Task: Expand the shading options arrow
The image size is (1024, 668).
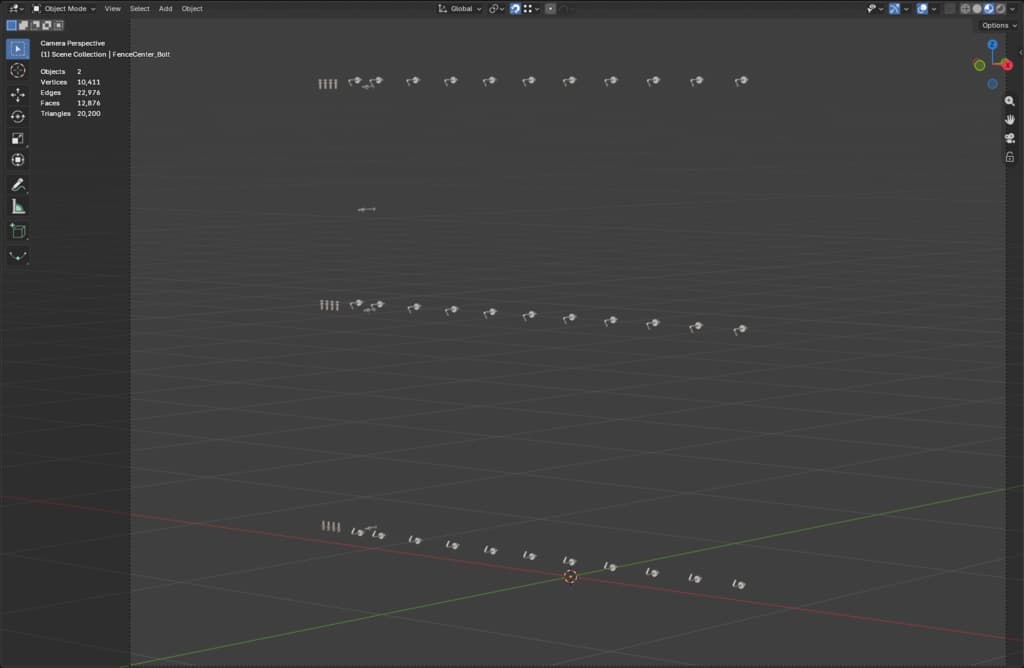Action: point(1012,8)
